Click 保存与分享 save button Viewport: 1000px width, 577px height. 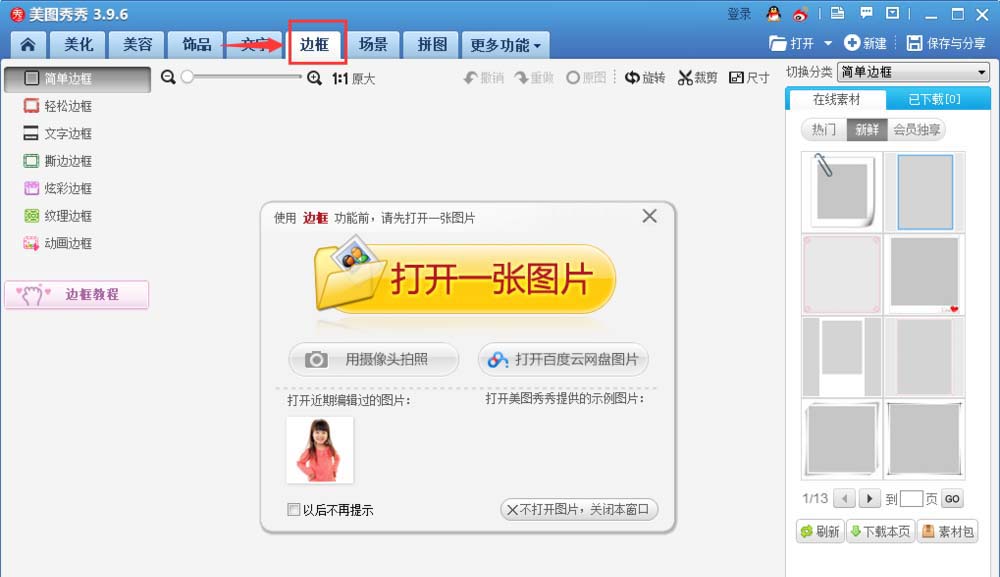point(946,43)
